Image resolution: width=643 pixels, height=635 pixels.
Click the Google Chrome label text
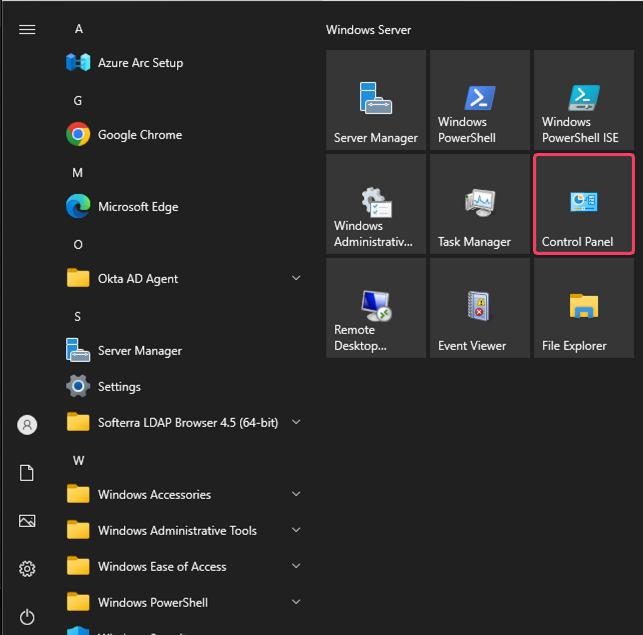point(140,135)
